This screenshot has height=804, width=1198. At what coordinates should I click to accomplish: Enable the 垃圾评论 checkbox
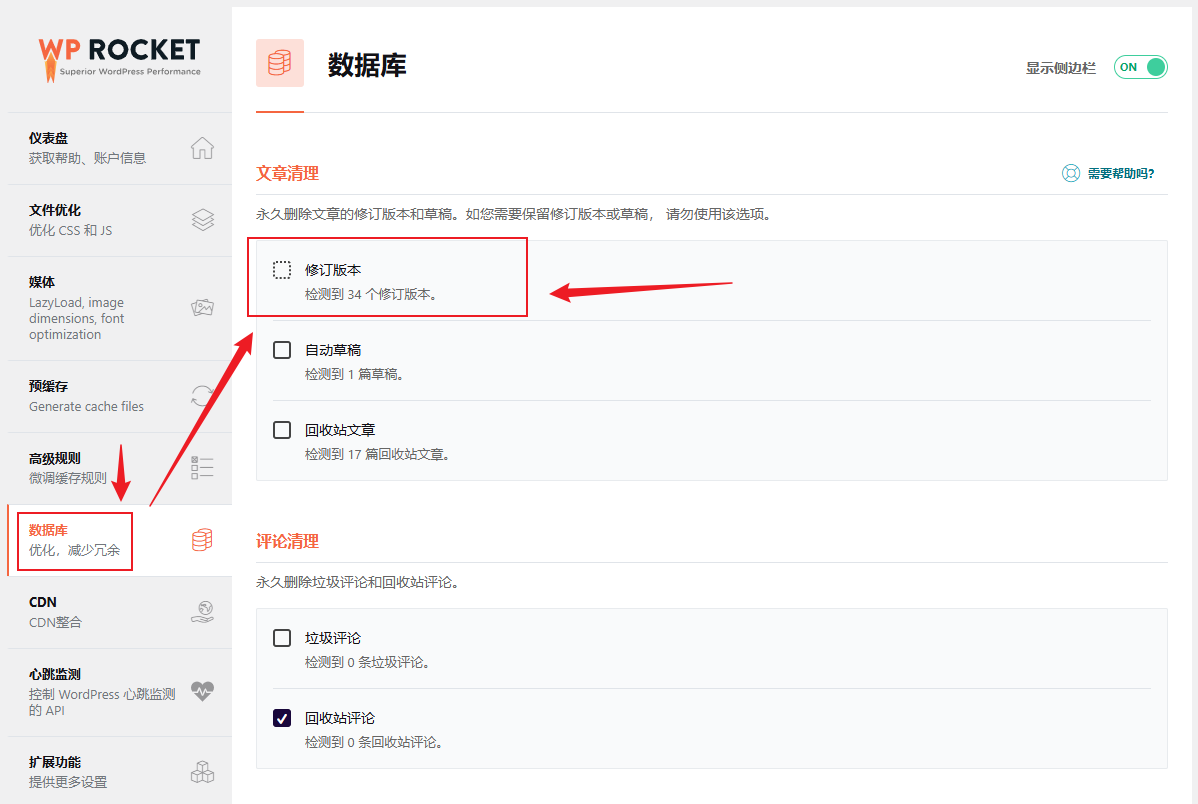pyautogui.click(x=282, y=638)
